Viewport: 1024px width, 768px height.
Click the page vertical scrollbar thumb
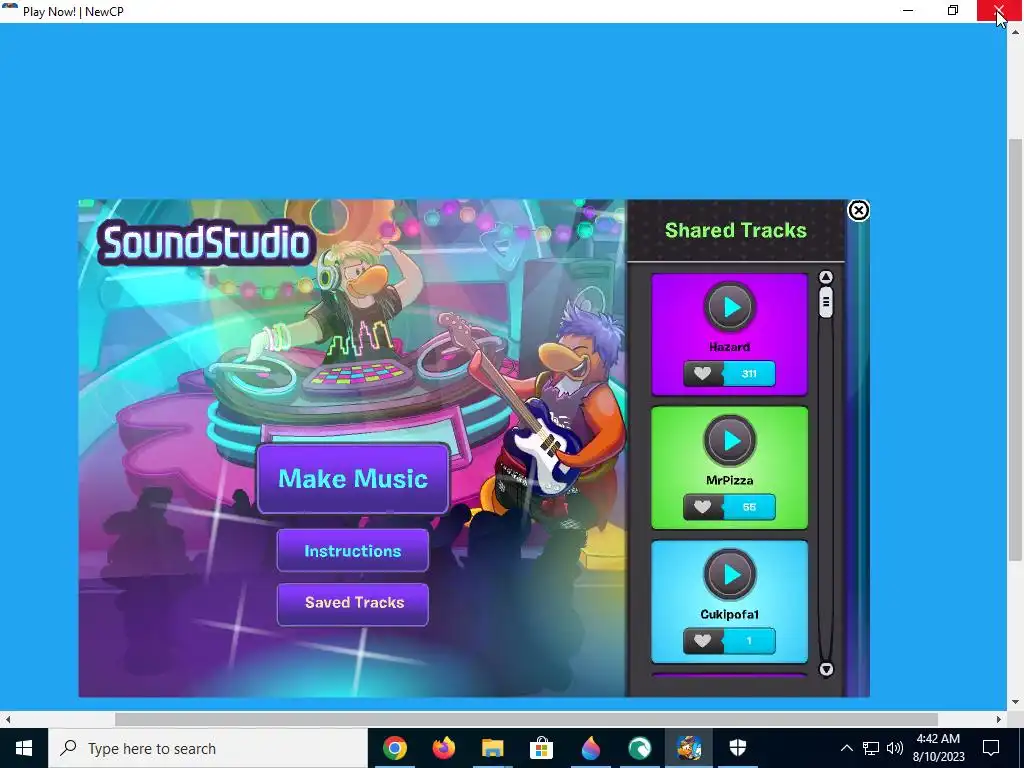(1015, 349)
